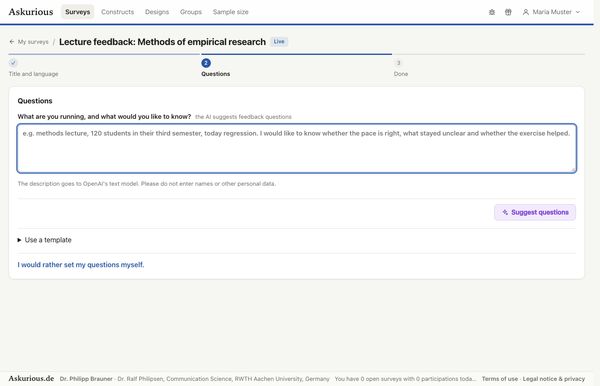Go to the Constructs tab
The height and width of the screenshot is (386, 600).
click(117, 12)
